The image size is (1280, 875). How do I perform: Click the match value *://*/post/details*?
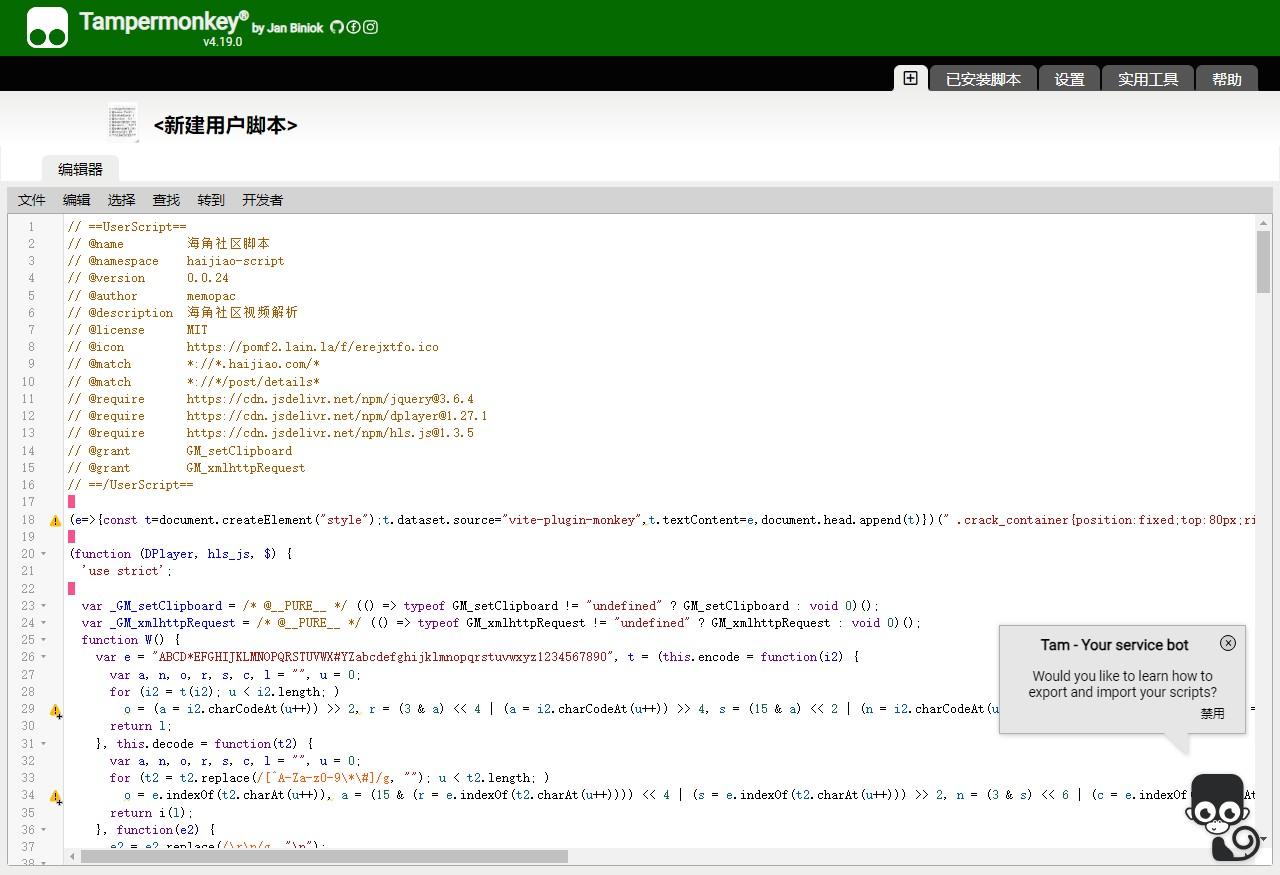tap(253, 382)
